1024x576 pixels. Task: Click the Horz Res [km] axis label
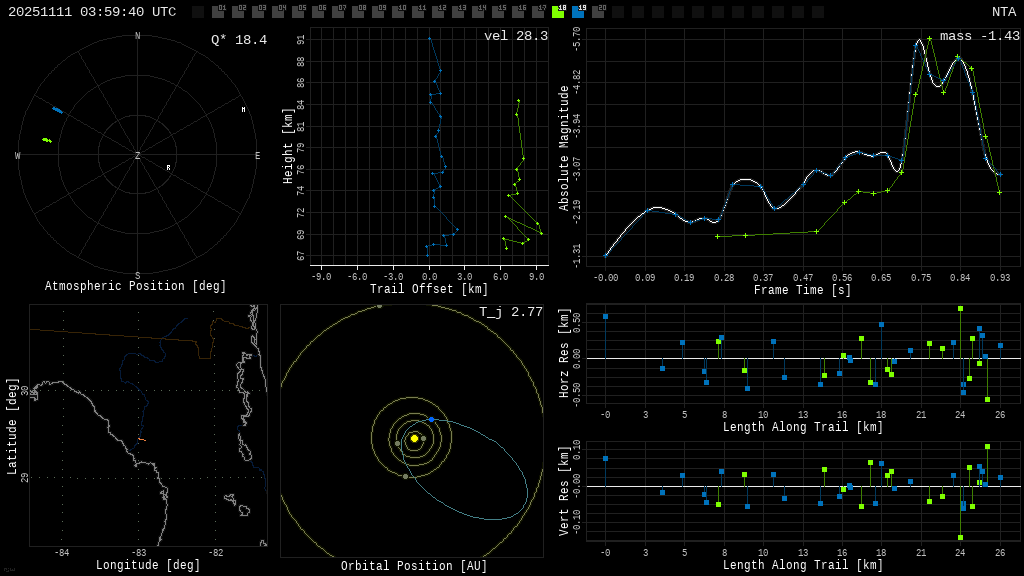[x=564, y=353]
